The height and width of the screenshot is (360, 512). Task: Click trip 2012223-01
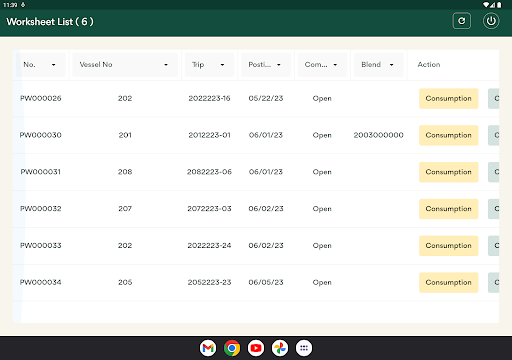(x=209, y=135)
